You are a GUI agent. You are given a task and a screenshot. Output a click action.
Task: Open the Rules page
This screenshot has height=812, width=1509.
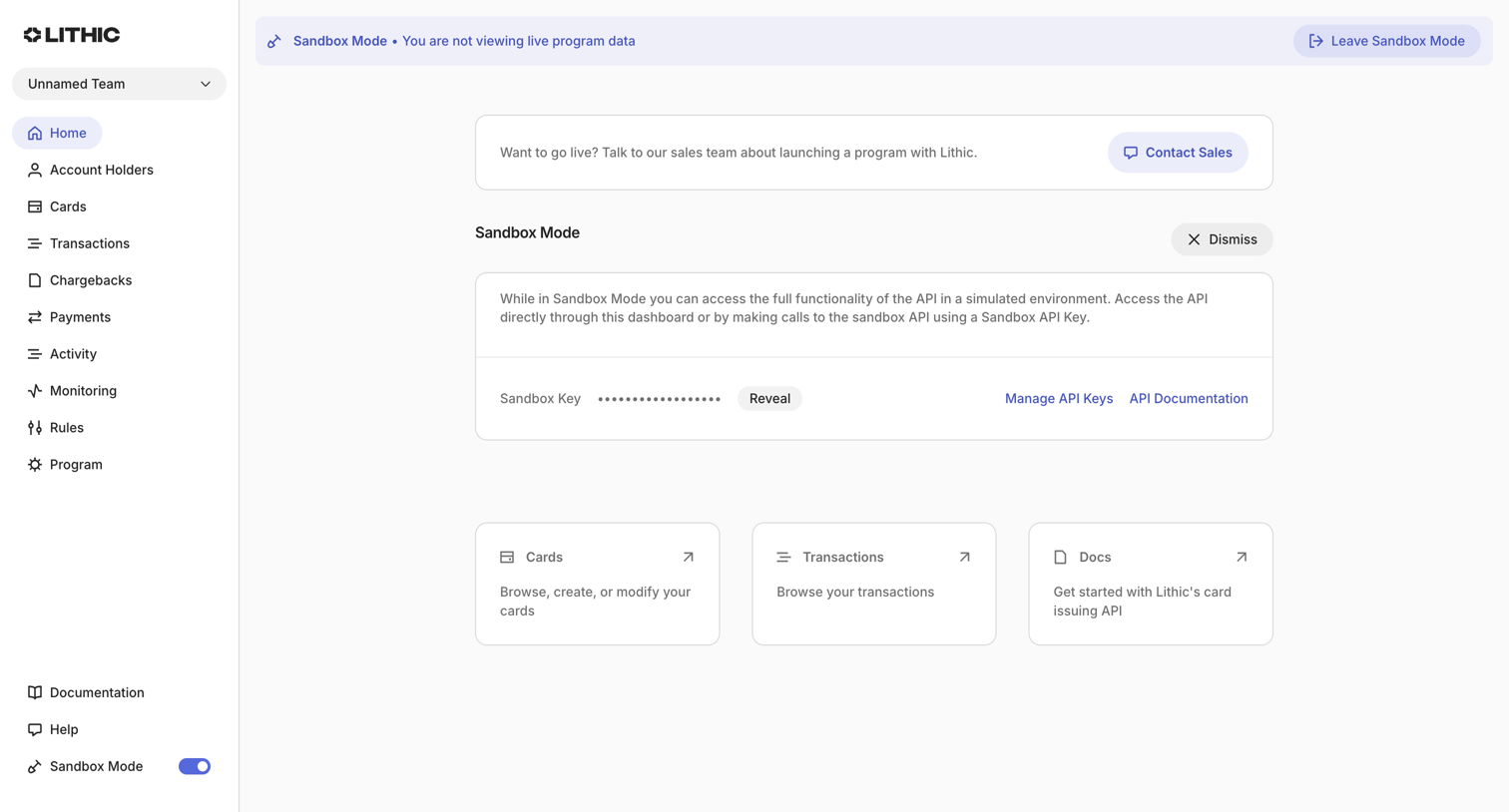pyautogui.click(x=56, y=428)
